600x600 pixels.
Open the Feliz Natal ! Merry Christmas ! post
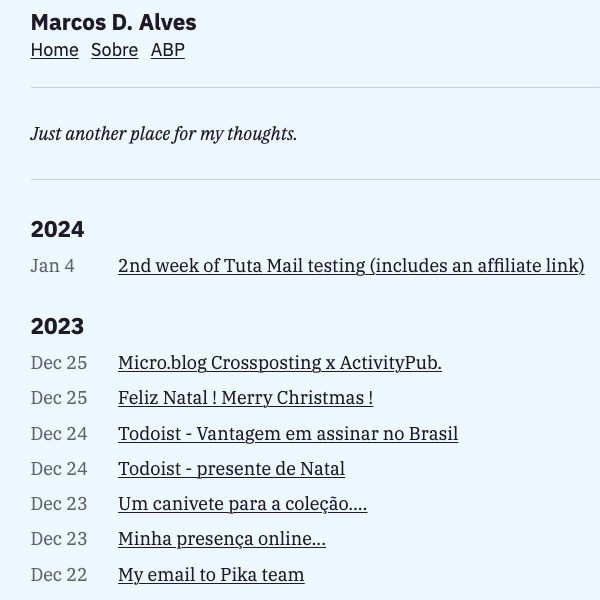click(245, 398)
